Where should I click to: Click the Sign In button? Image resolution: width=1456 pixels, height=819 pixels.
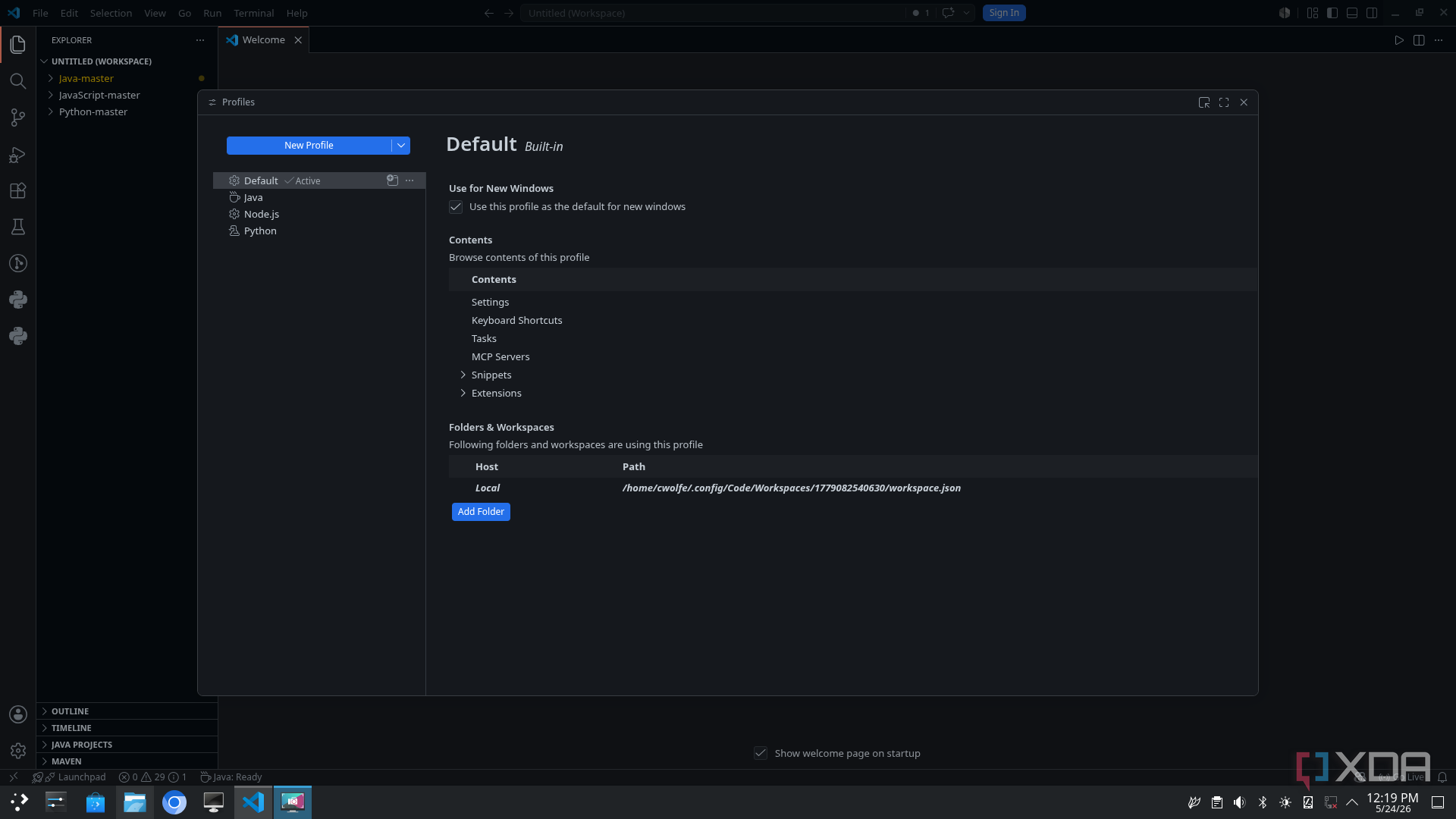point(1004,13)
